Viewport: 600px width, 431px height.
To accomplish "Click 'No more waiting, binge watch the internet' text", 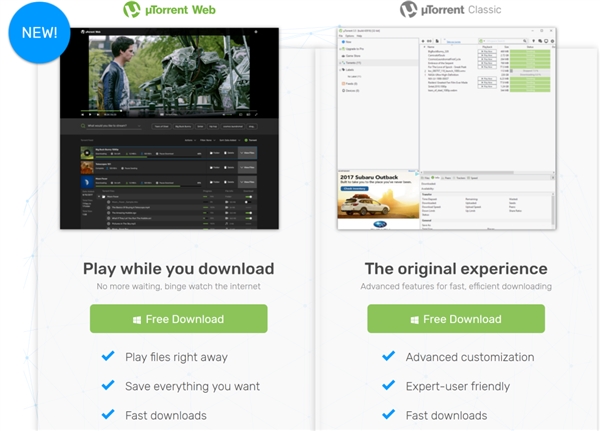I will pyautogui.click(x=179, y=286).
